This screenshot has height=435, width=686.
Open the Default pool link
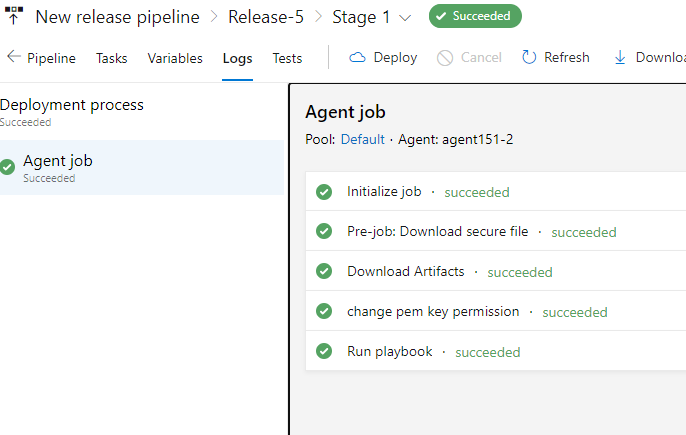coord(362,139)
